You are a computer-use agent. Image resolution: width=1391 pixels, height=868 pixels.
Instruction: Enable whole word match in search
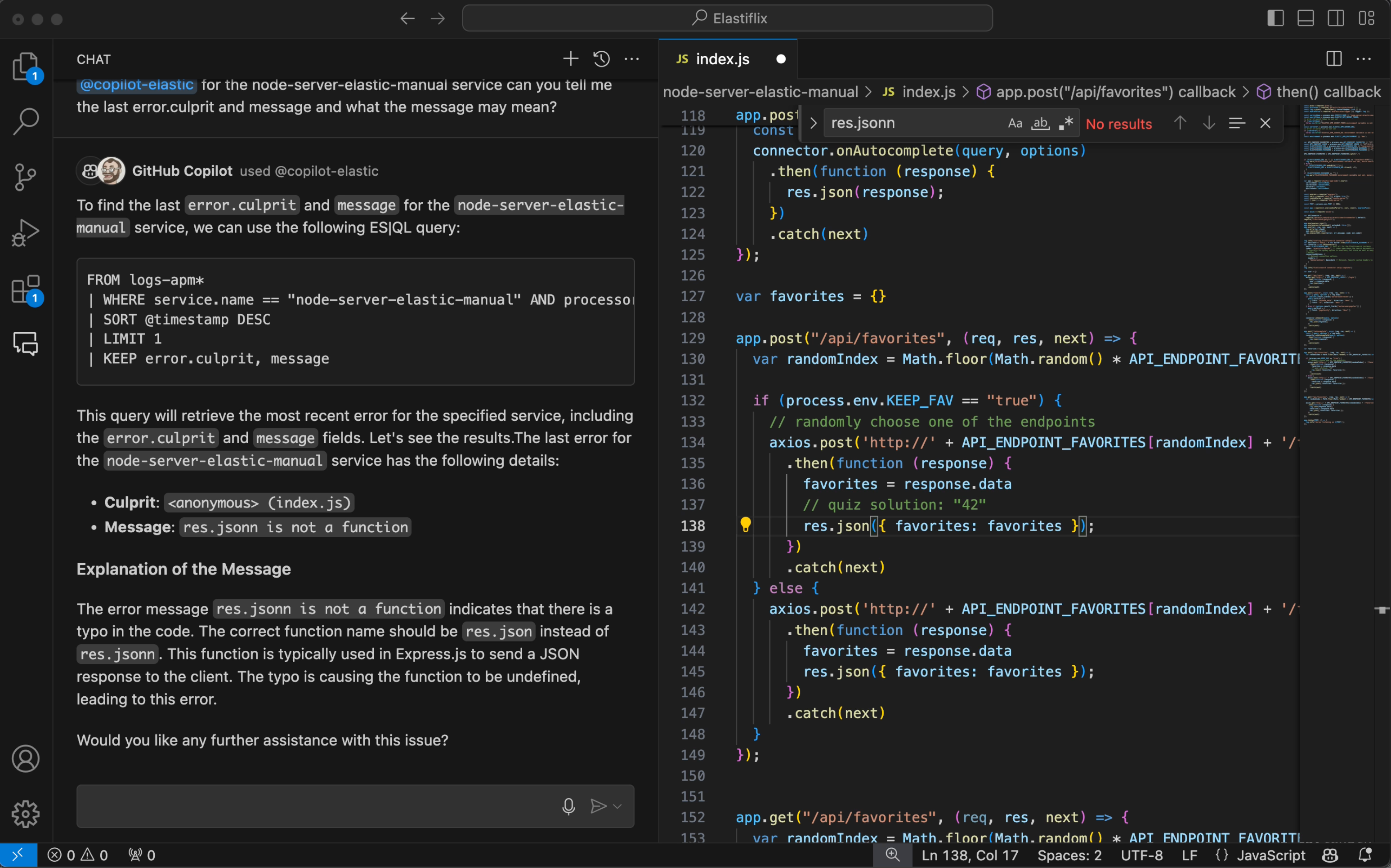pos(1040,123)
